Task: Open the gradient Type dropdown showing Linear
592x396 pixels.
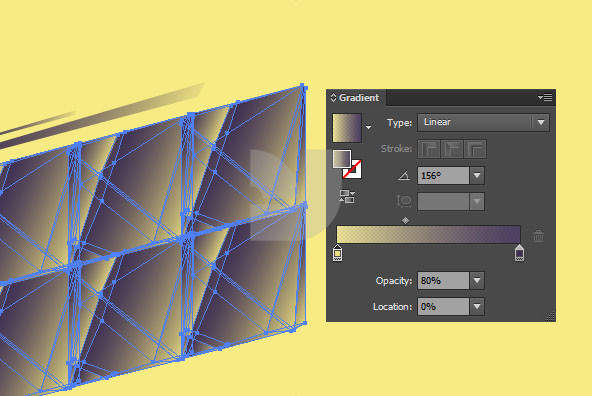Action: [483, 122]
